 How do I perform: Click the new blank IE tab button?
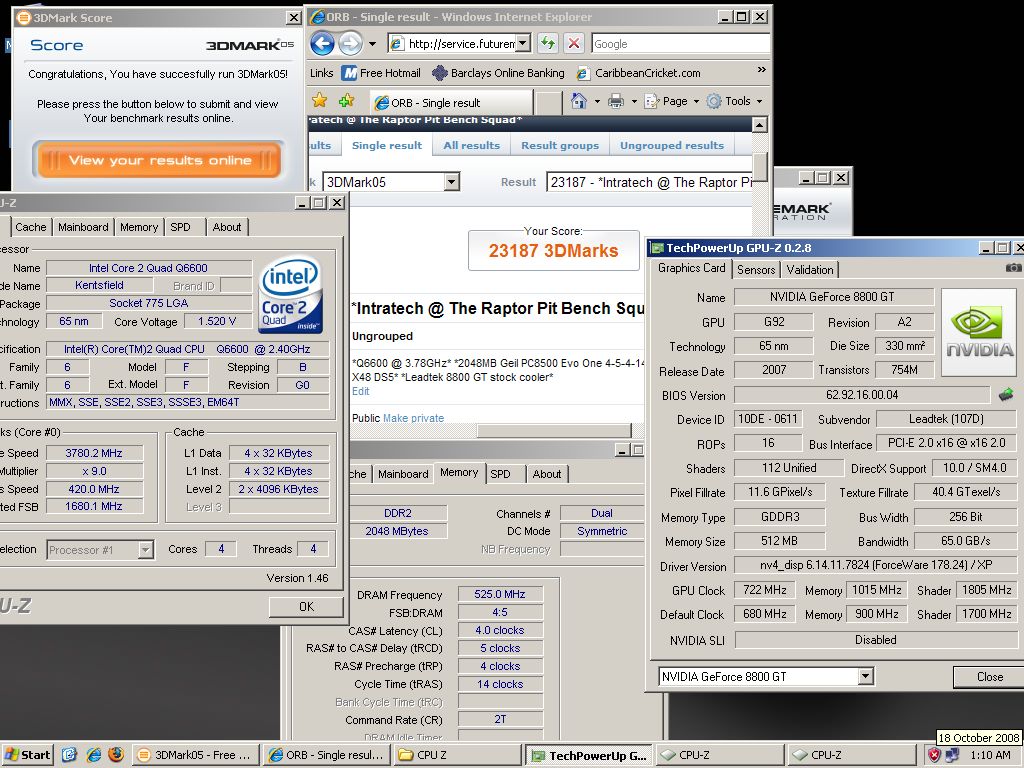point(549,102)
